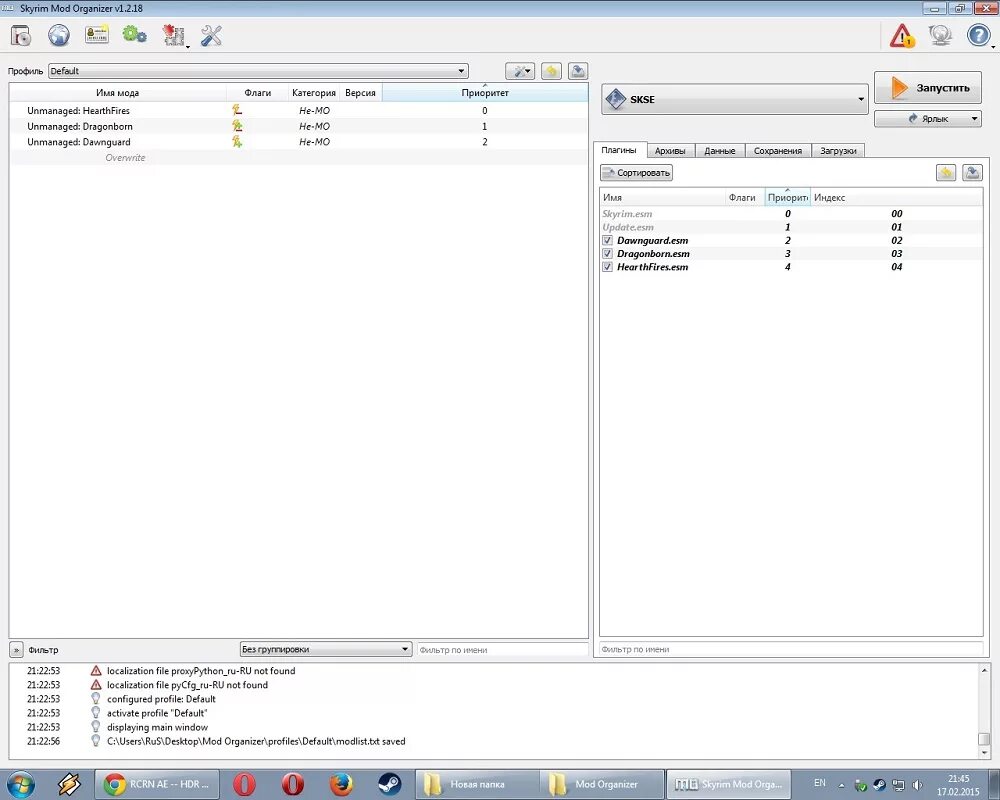
Task: Click mod list name filter field
Action: coord(503,649)
